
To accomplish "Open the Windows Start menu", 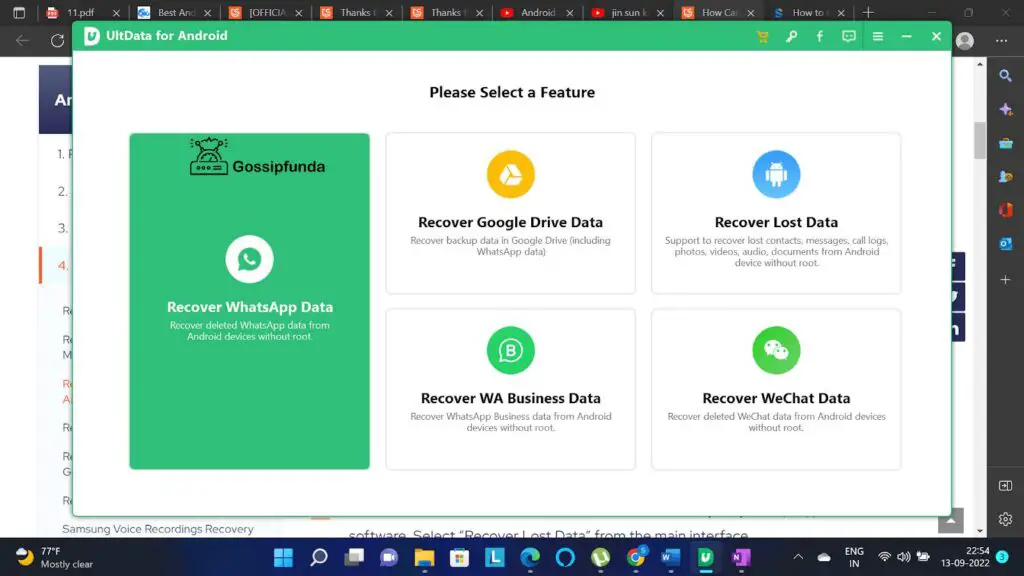I will coord(283,557).
